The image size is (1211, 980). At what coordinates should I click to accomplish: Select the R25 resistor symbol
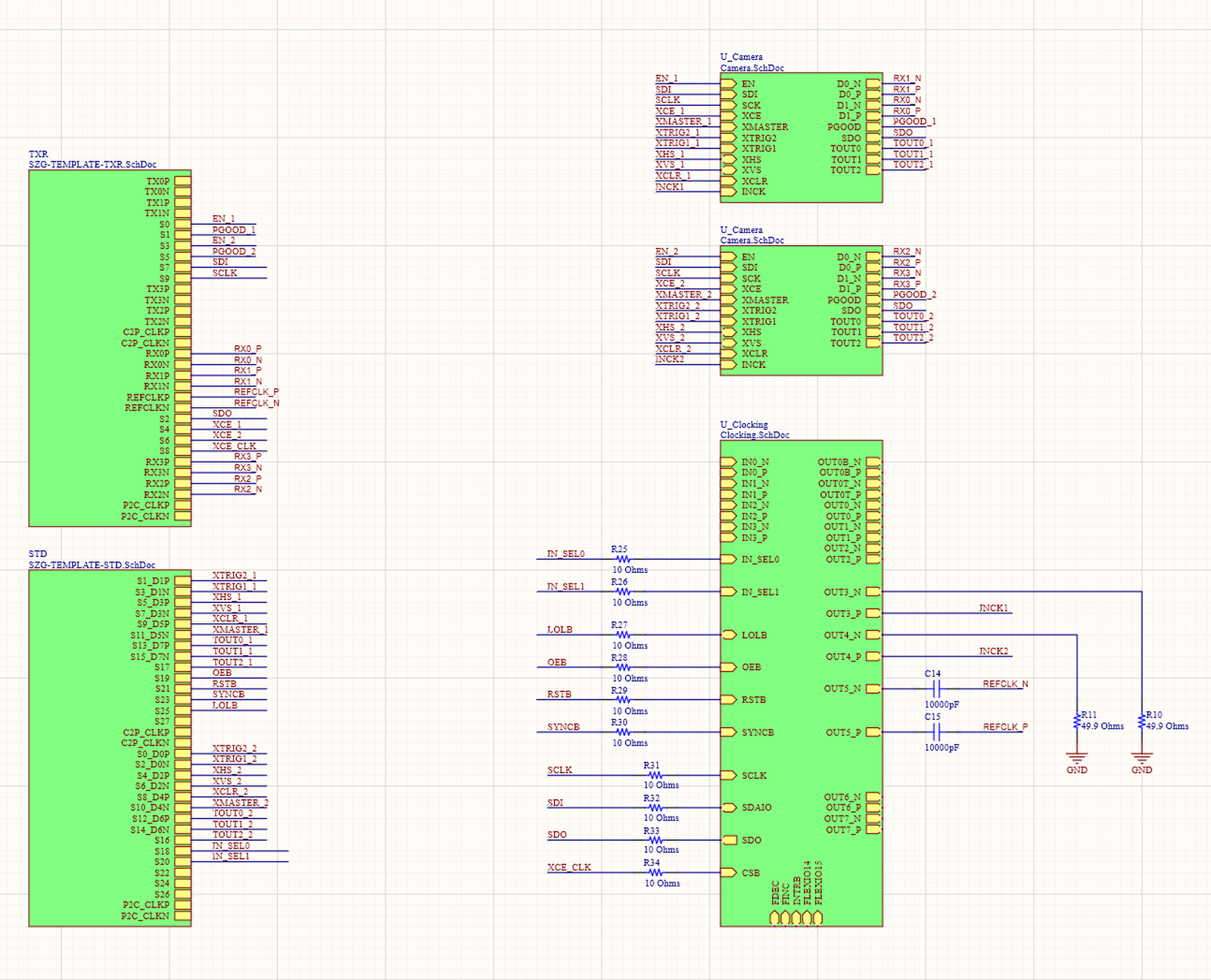coord(622,559)
